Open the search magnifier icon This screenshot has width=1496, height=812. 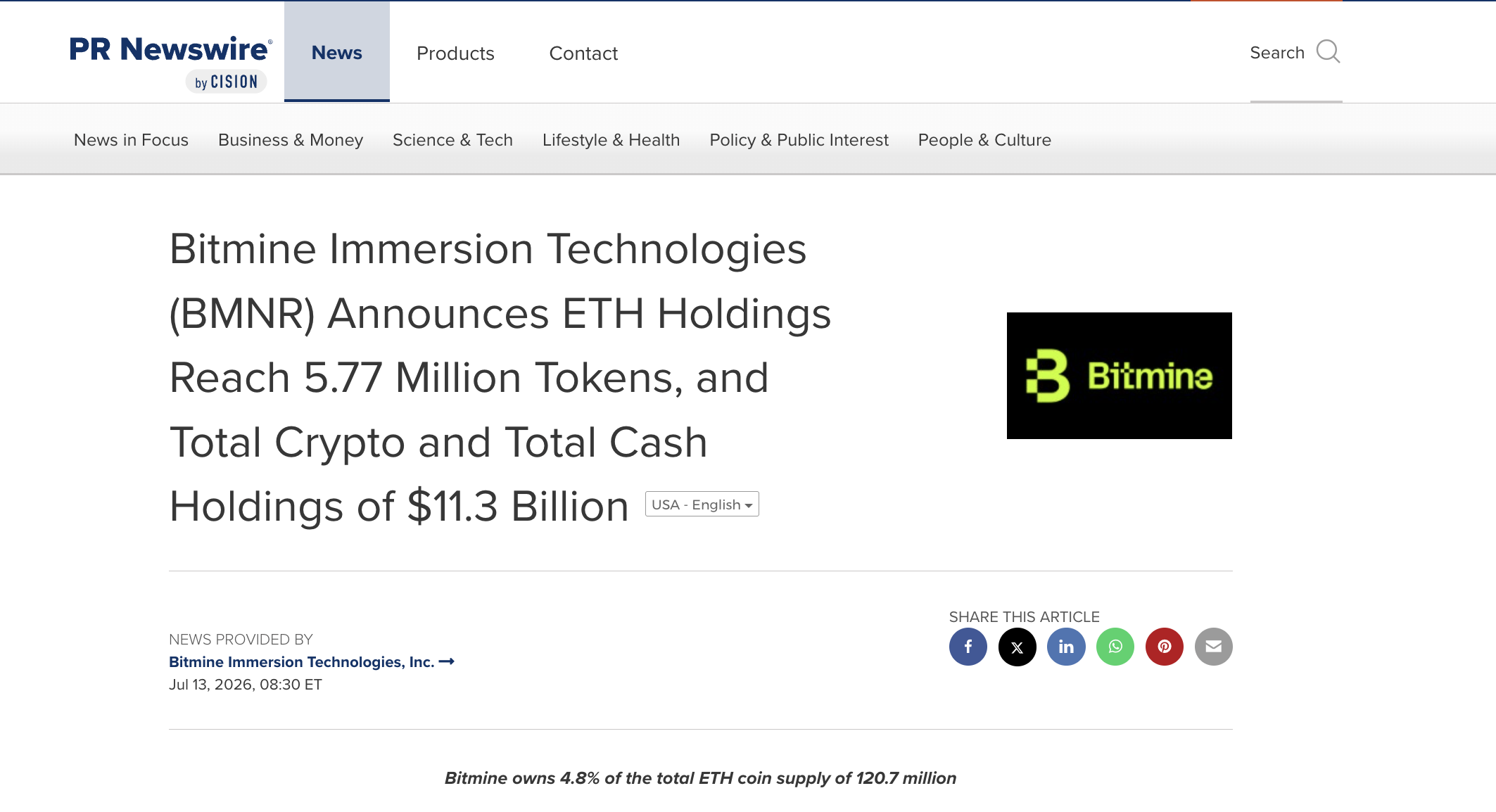[x=1328, y=52]
